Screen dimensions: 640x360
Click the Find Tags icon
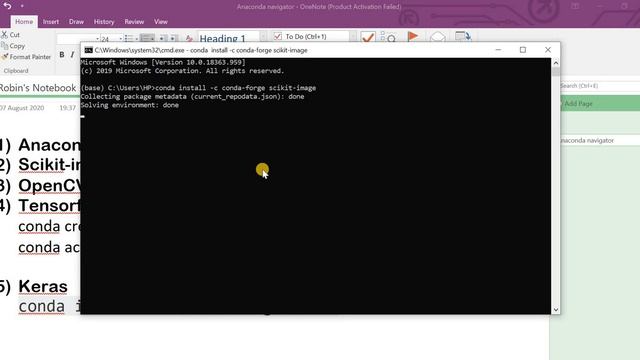(x=388, y=37)
